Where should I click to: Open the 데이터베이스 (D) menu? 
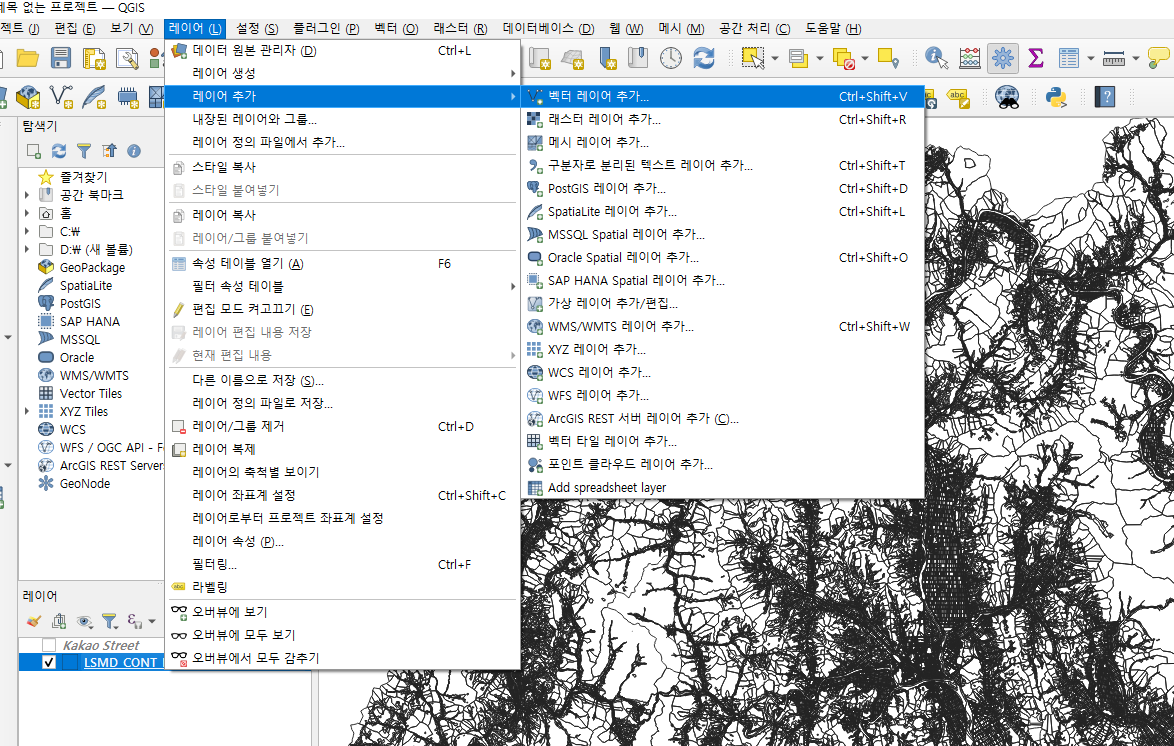pos(548,28)
